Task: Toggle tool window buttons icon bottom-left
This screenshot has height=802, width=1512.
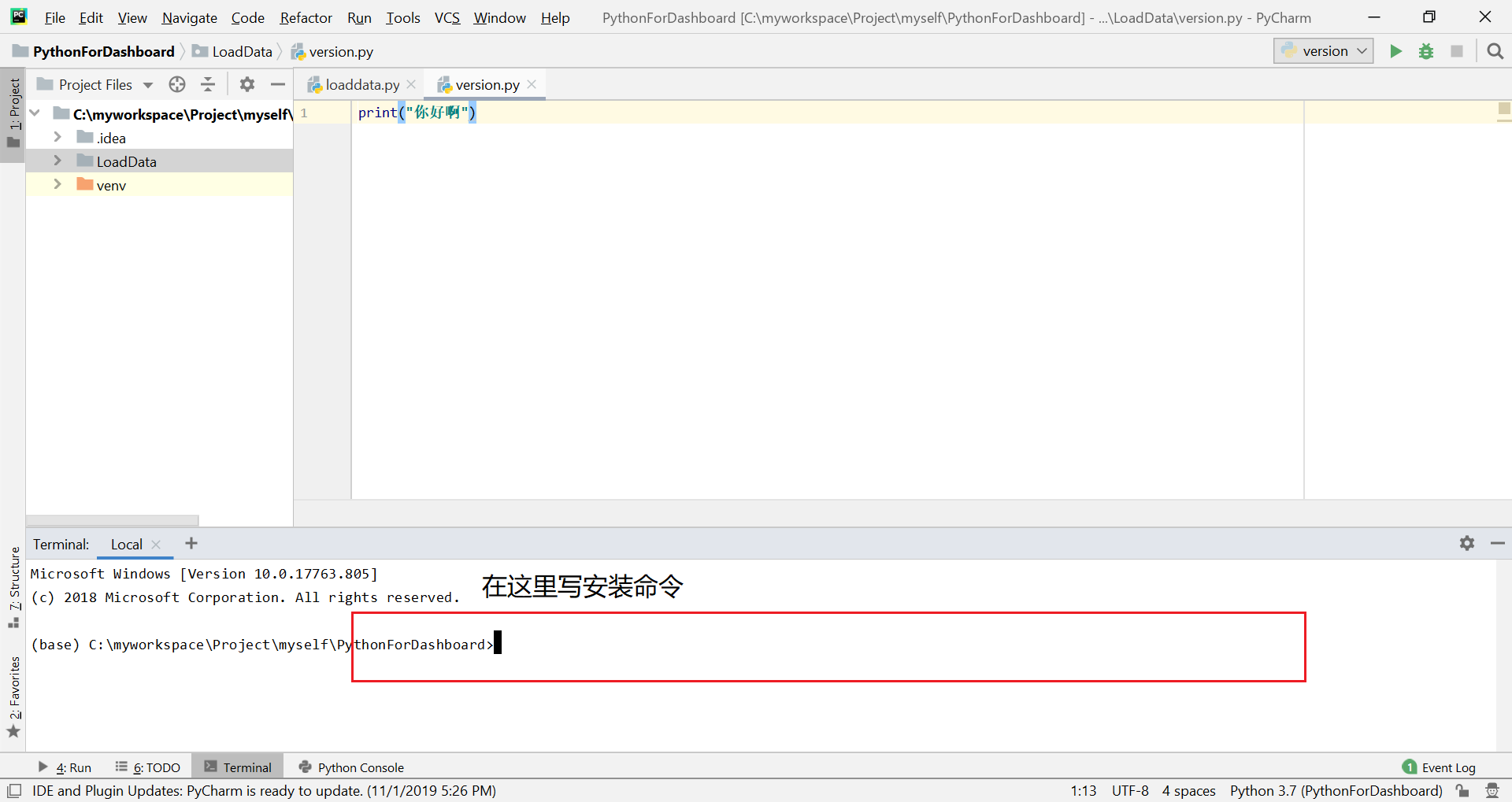Action: coord(14,791)
